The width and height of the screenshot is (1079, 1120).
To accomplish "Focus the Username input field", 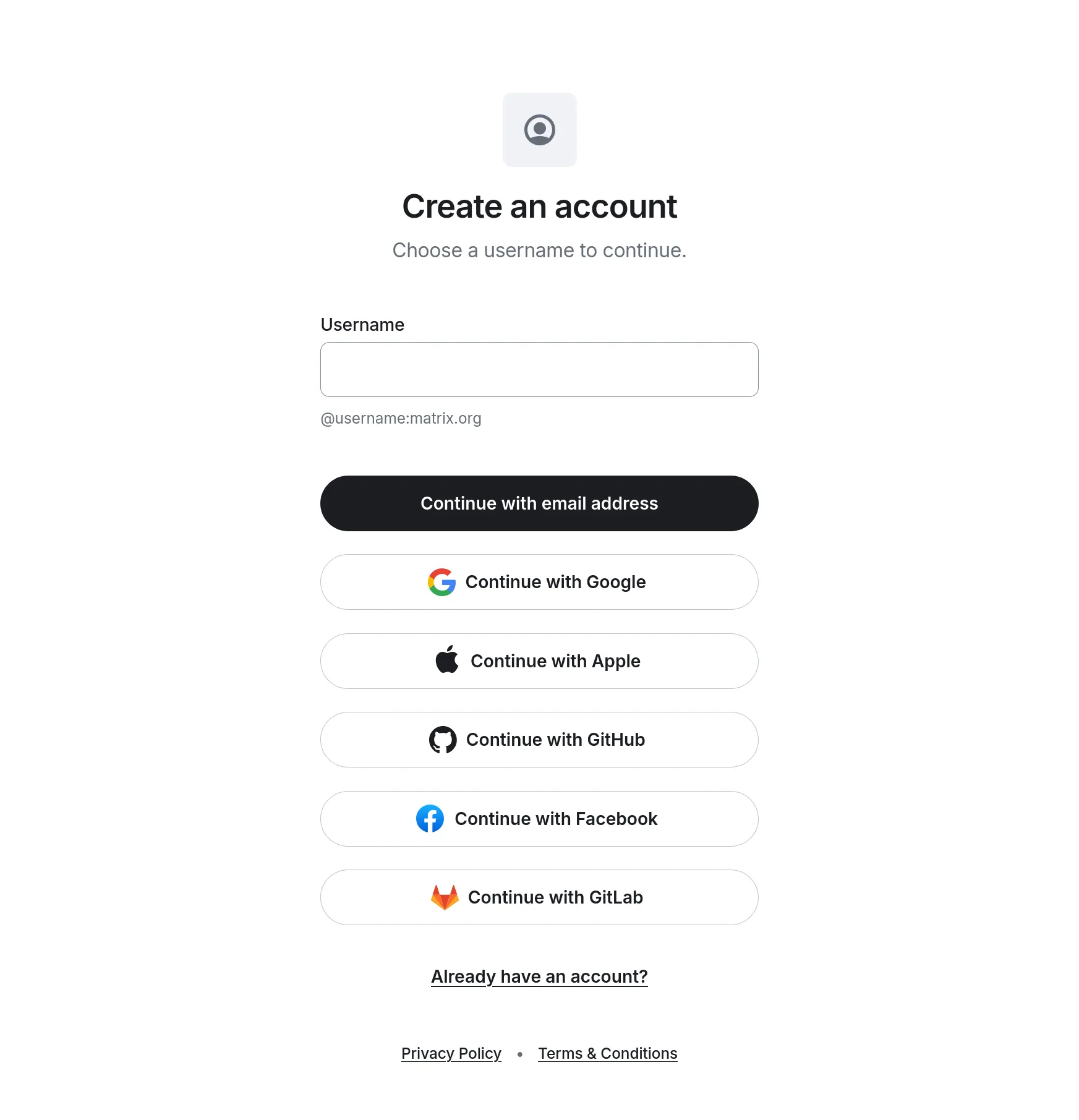I will [x=539, y=369].
